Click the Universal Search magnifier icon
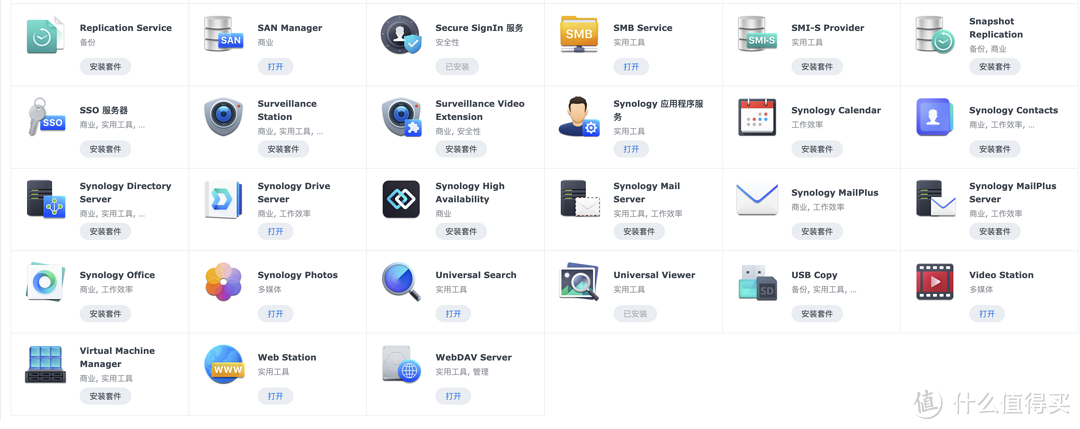 [401, 282]
